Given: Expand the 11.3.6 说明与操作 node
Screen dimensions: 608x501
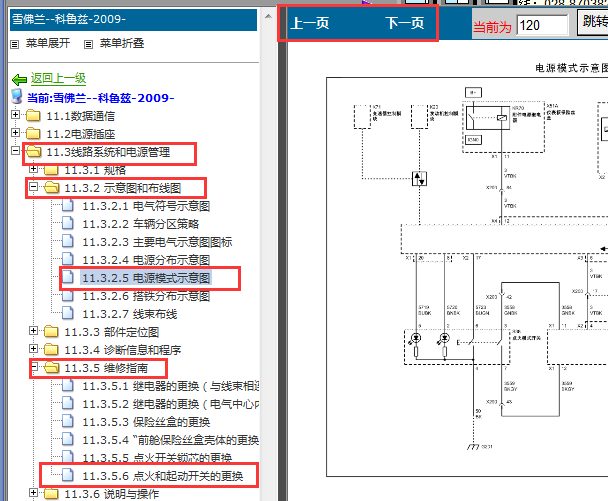Looking at the screenshot, I should tap(33, 492).
